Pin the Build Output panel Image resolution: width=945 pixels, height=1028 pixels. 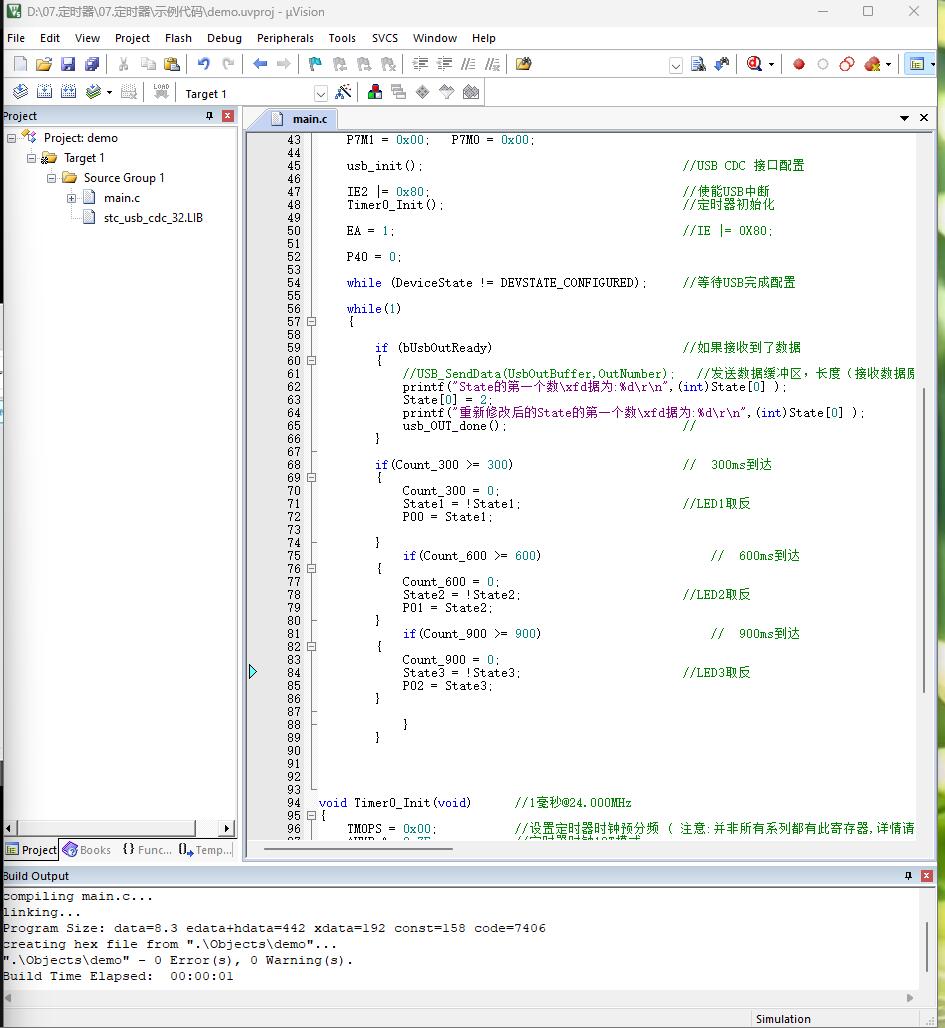pos(908,876)
